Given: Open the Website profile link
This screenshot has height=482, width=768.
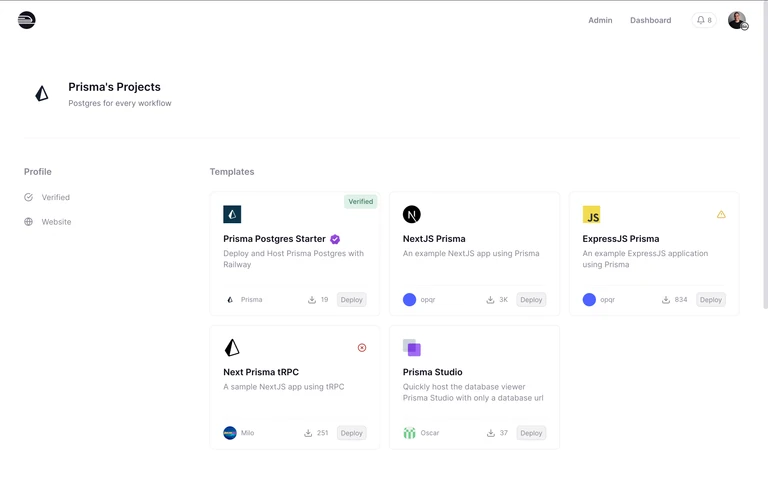Looking at the screenshot, I should 56,221.
